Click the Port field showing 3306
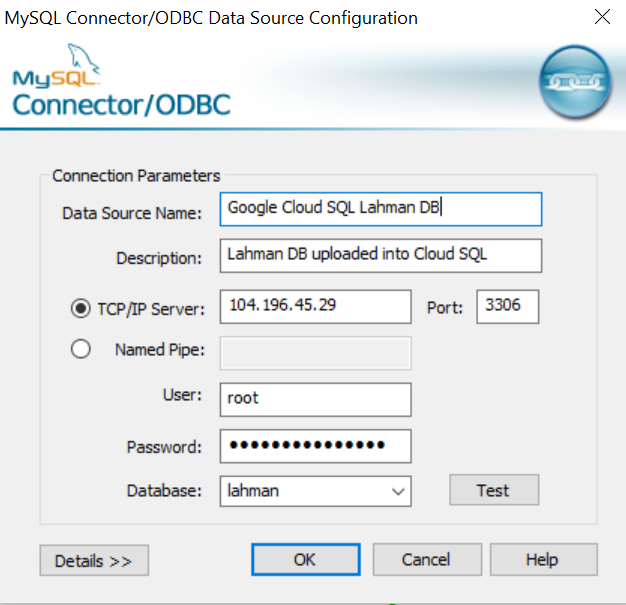626x605 pixels. click(508, 307)
